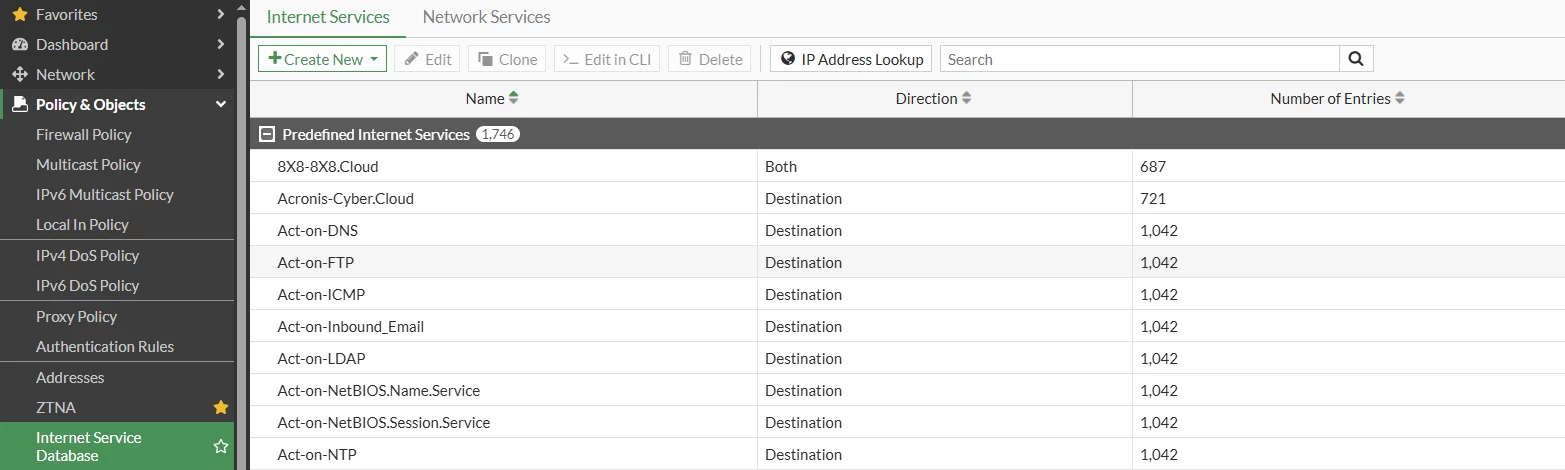Click the Edit button
This screenshot has width=1565, height=470.
tap(427, 59)
